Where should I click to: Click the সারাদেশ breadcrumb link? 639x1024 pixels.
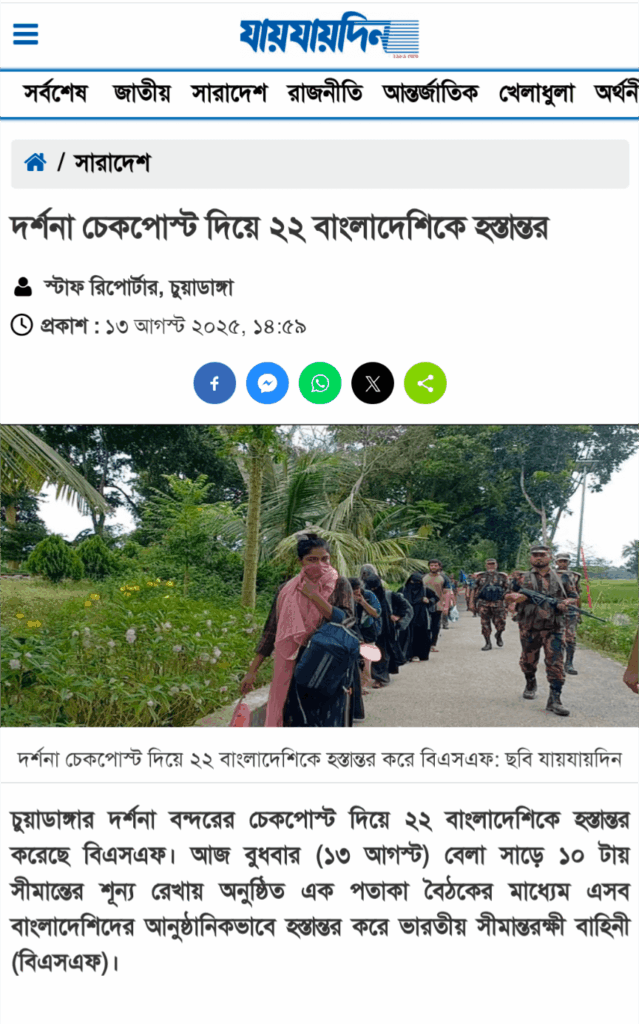pyautogui.click(x=112, y=162)
